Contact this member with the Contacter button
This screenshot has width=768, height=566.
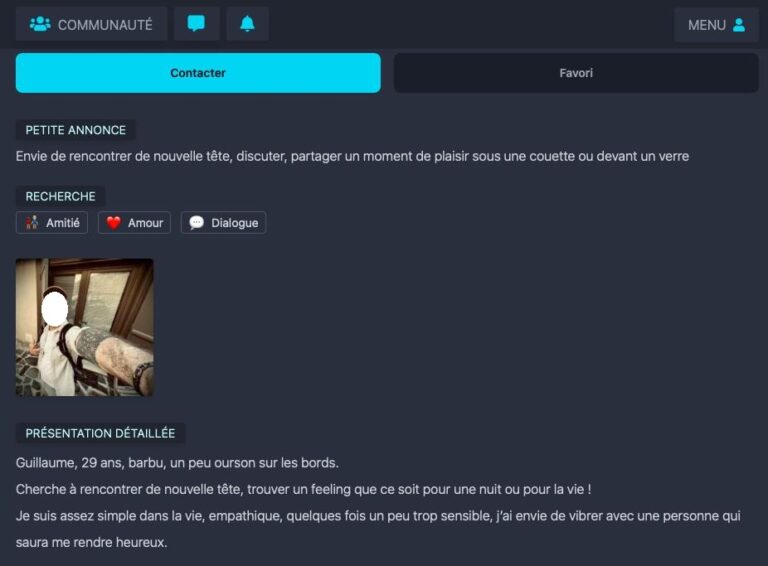198,73
